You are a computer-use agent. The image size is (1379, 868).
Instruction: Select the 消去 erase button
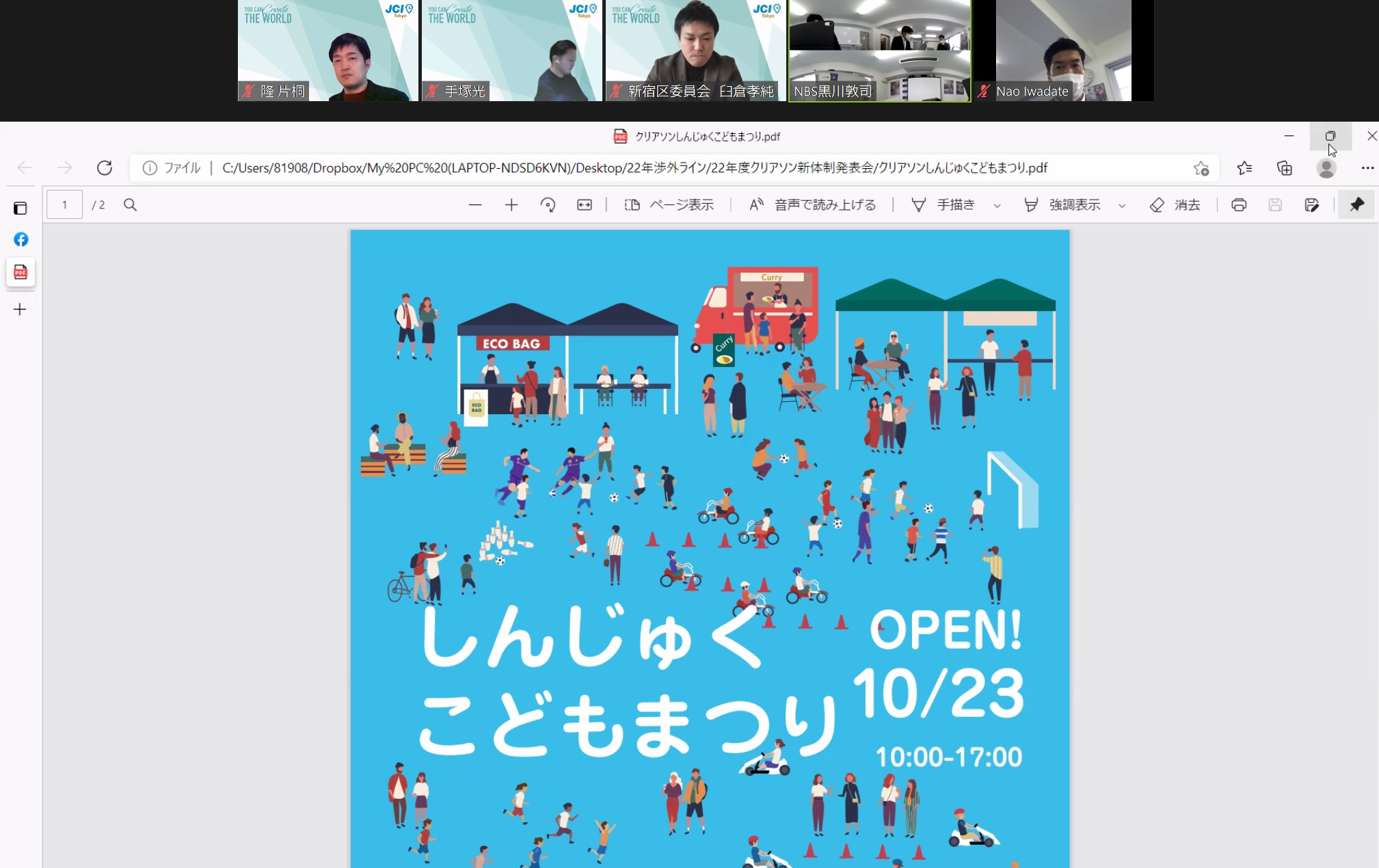coord(1175,205)
